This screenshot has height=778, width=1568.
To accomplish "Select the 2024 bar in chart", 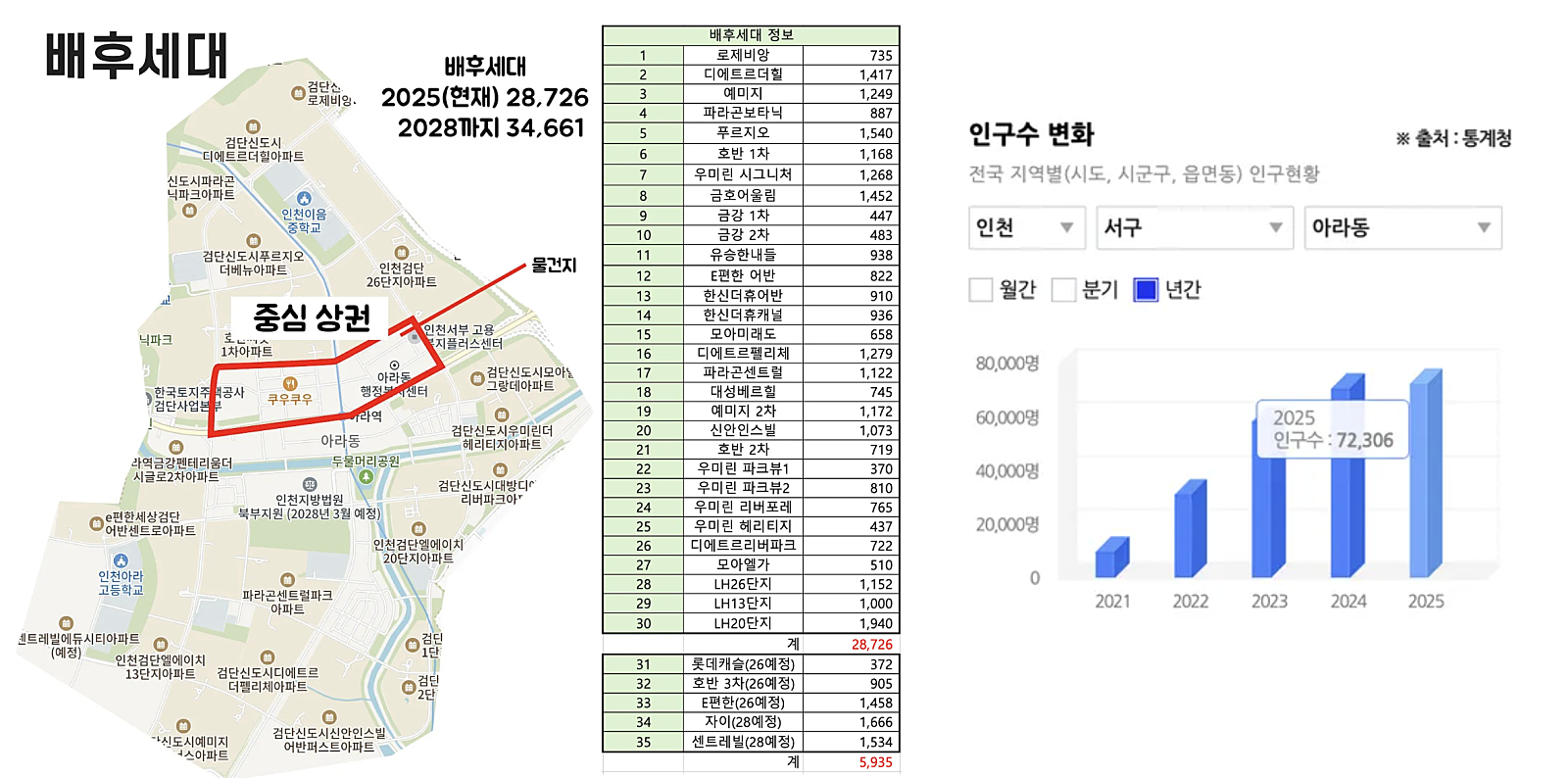I will (x=1347, y=475).
